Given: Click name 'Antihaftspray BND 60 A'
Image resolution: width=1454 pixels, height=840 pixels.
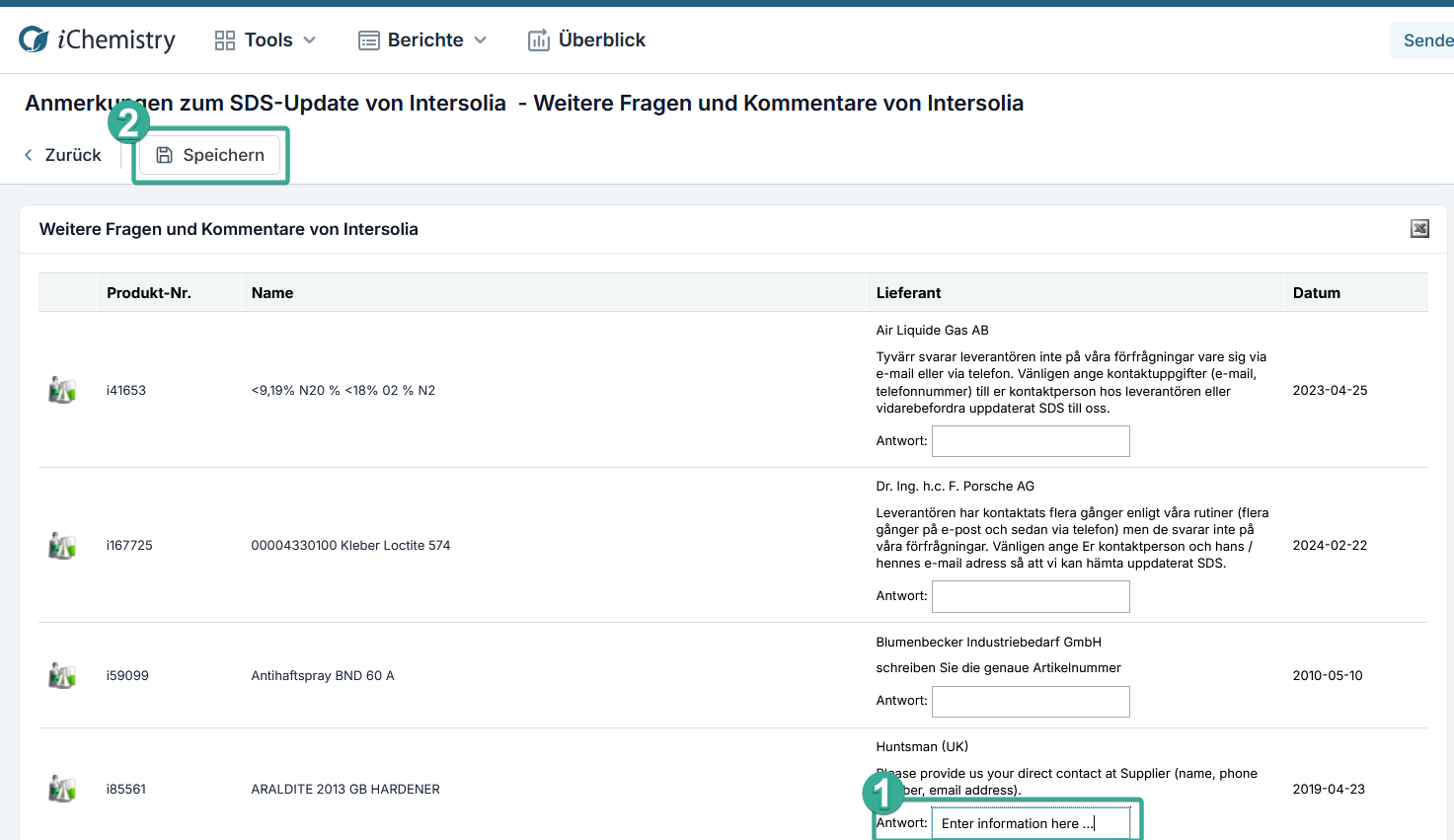Looking at the screenshot, I should tap(323, 675).
